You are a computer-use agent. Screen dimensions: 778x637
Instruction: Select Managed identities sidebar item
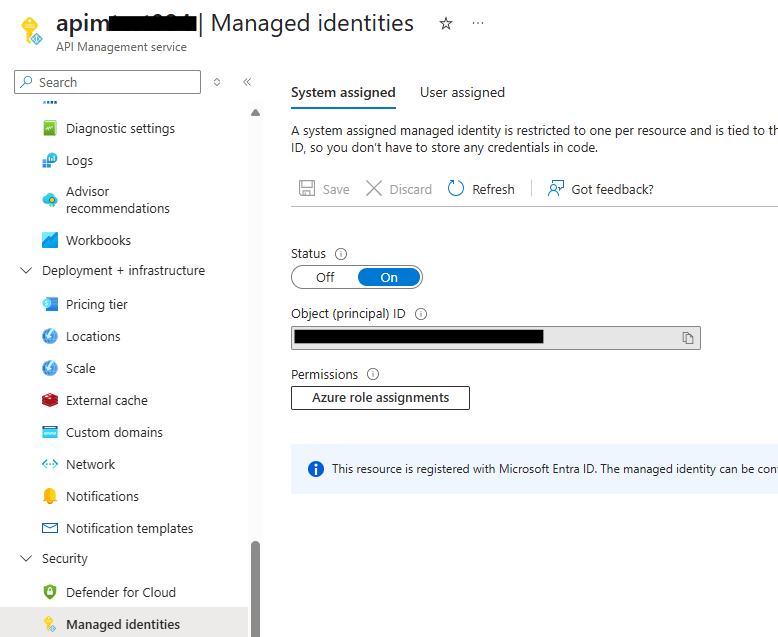click(123, 624)
